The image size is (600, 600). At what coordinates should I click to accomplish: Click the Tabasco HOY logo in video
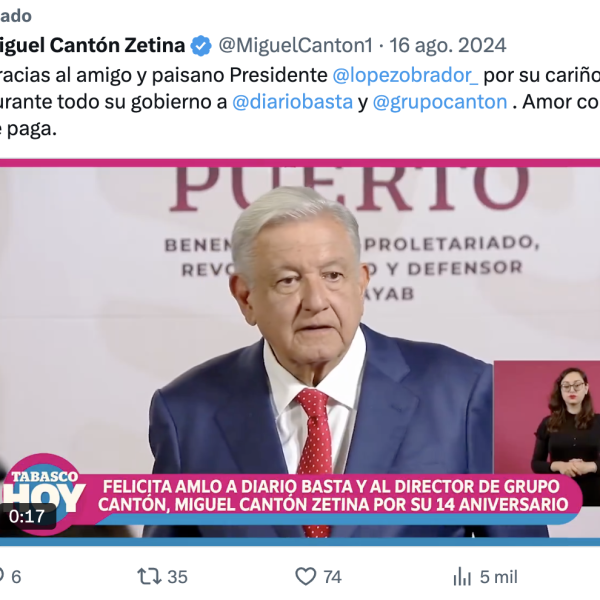point(42,494)
